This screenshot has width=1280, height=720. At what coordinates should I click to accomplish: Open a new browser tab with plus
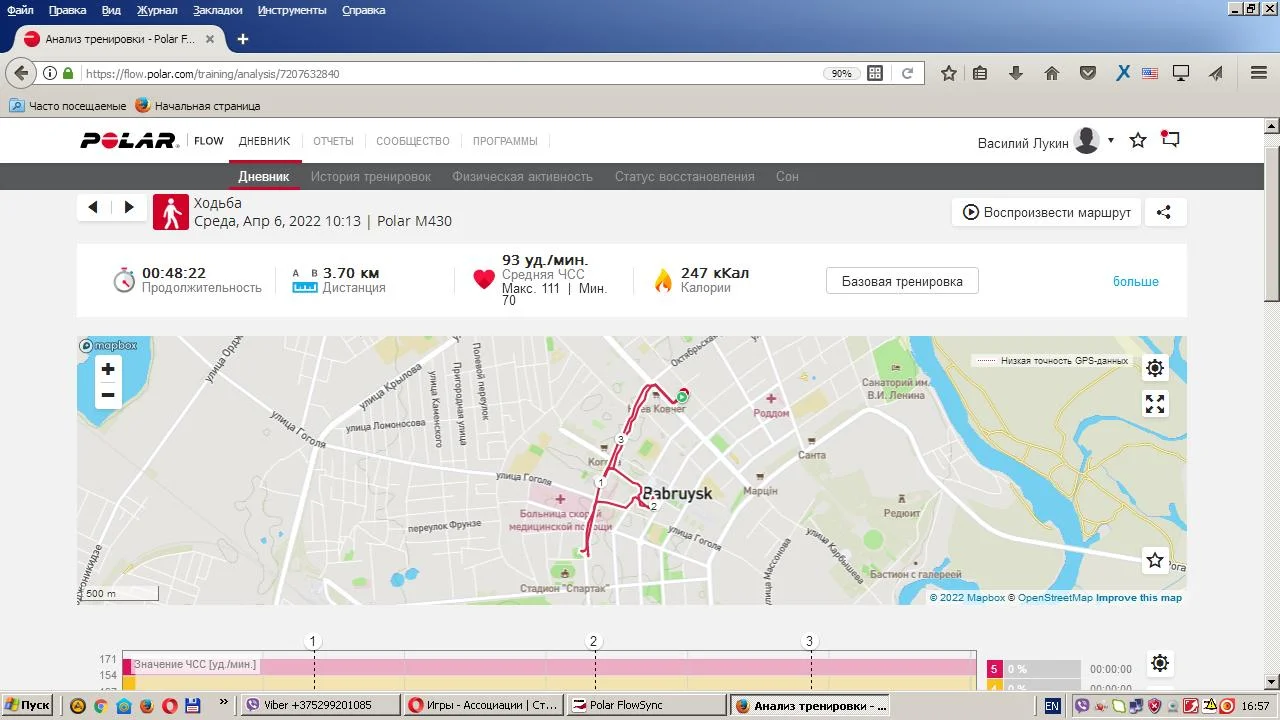[x=242, y=39]
